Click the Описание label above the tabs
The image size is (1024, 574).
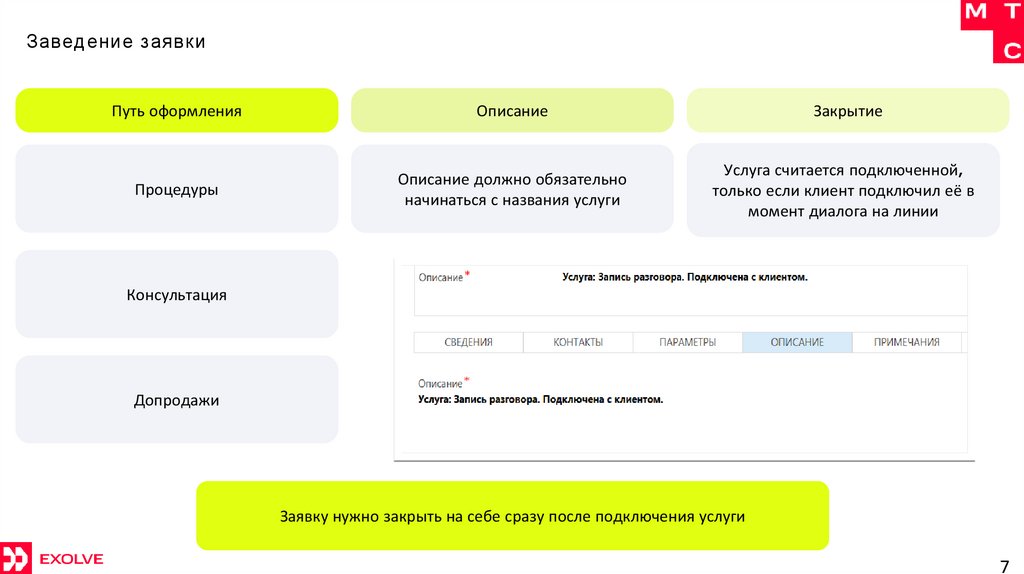click(x=443, y=277)
